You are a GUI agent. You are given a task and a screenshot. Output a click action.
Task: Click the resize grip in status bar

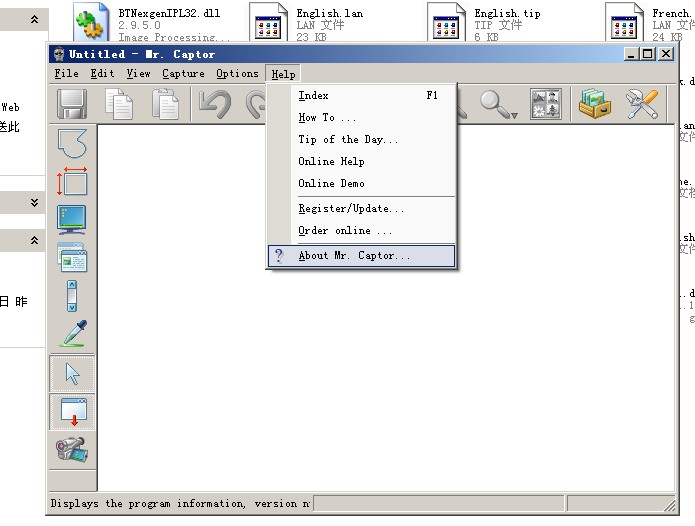pos(669,505)
